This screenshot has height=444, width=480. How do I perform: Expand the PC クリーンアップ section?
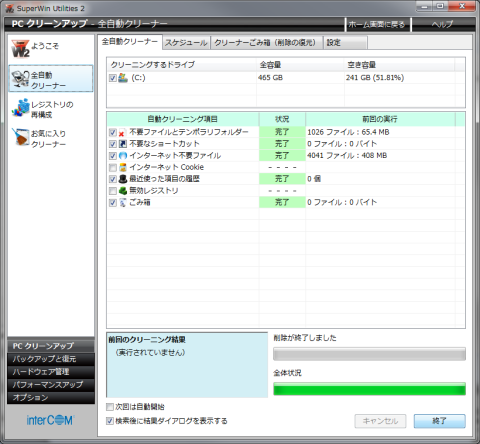[51, 346]
